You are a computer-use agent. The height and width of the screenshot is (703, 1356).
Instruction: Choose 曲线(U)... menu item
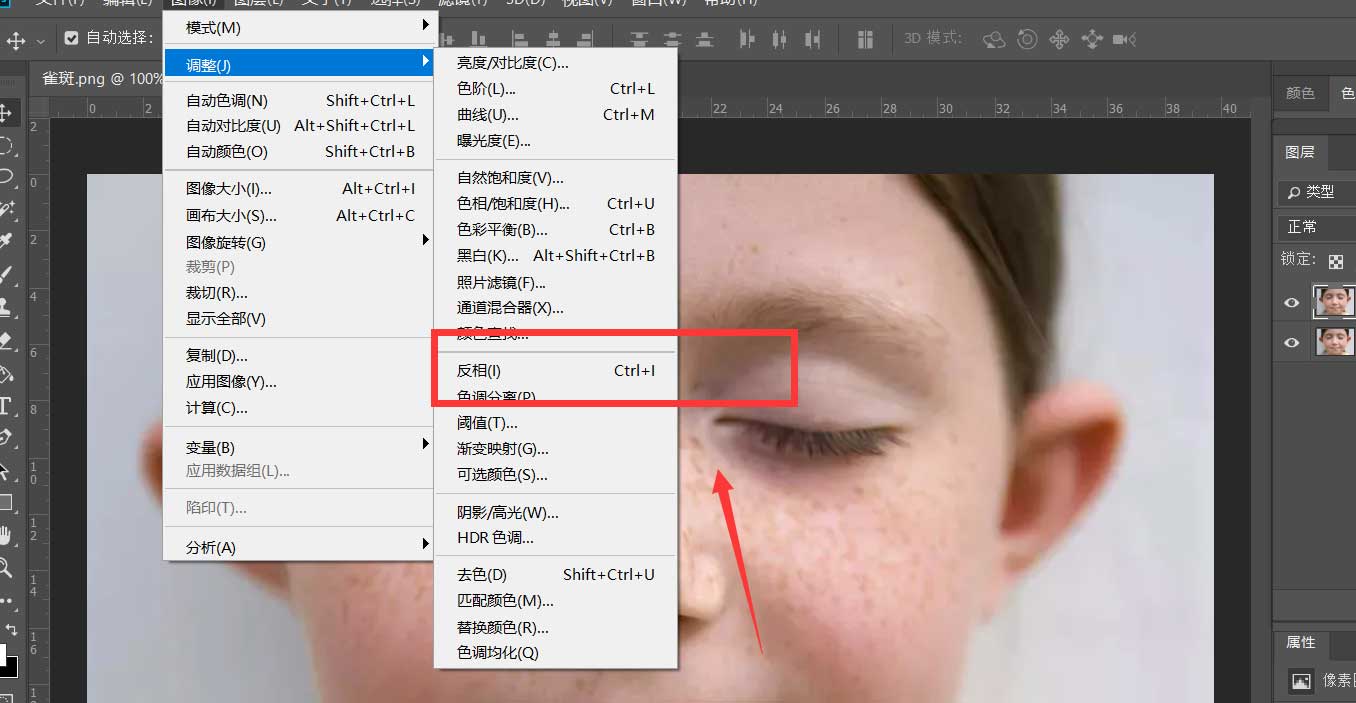coord(556,115)
